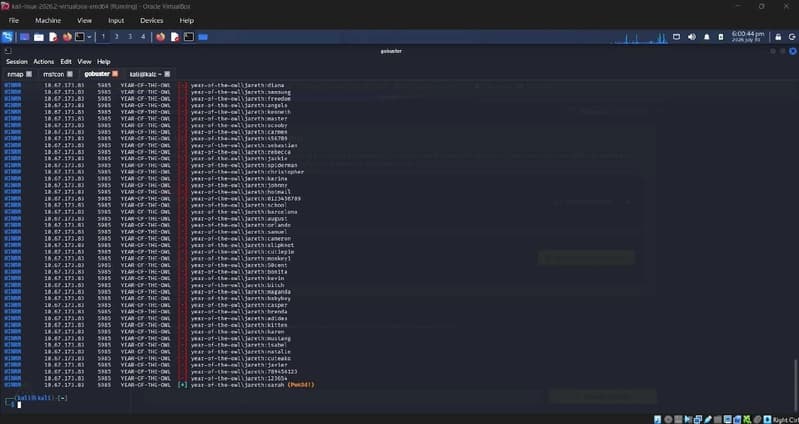
Task: Open the Session menu in terminal
Action: 17,62
